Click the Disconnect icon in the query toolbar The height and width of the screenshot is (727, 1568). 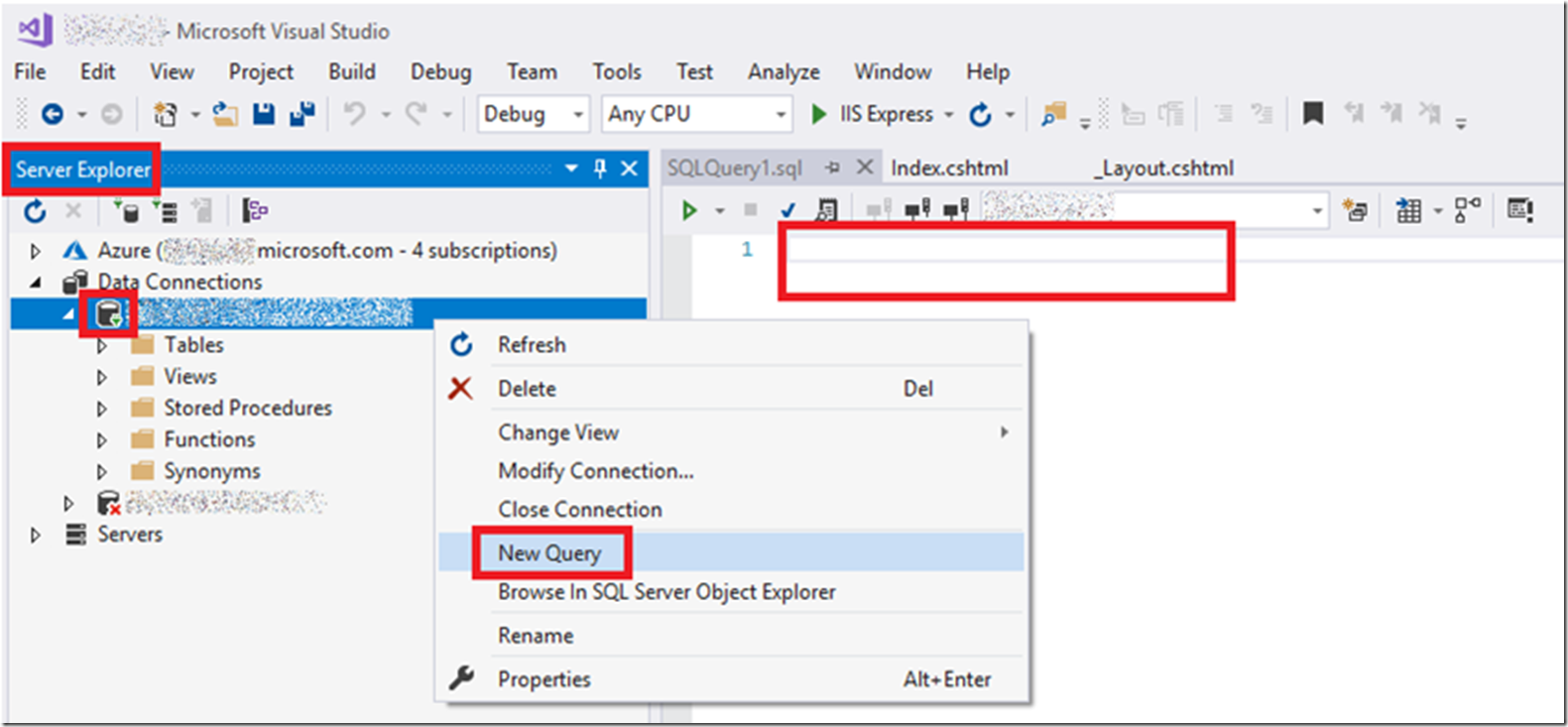tap(917, 210)
